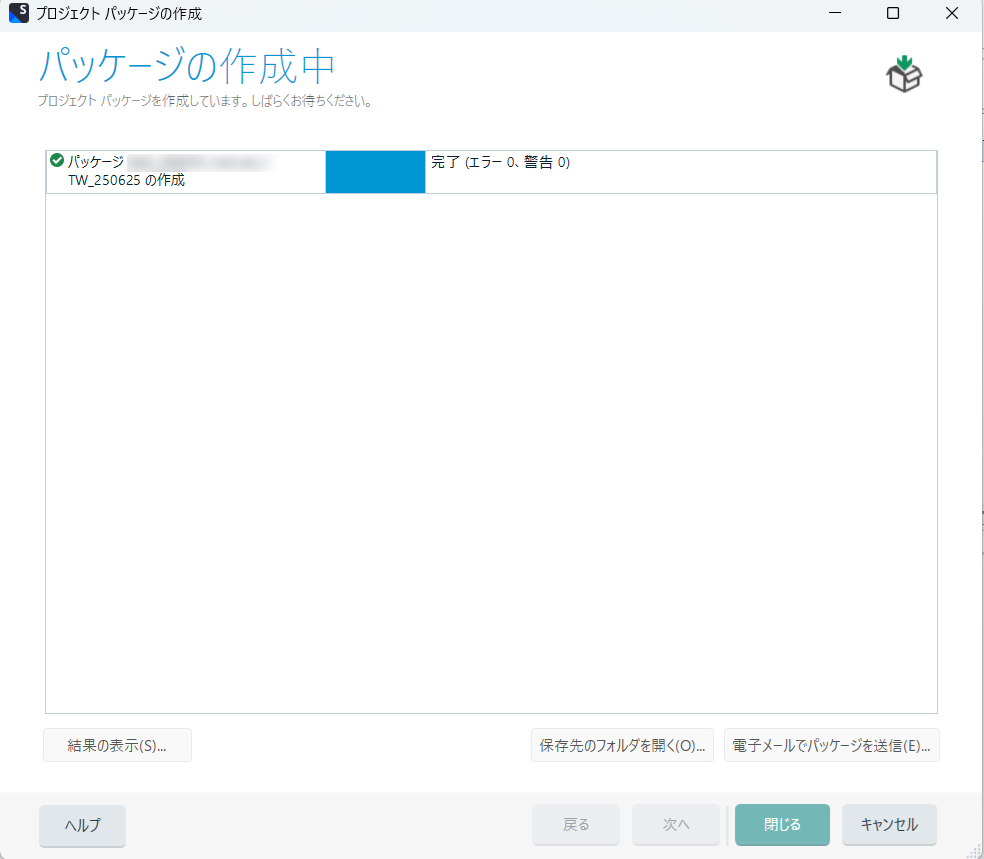
Task: Click the resize grip at window corner
Action: 975,850
